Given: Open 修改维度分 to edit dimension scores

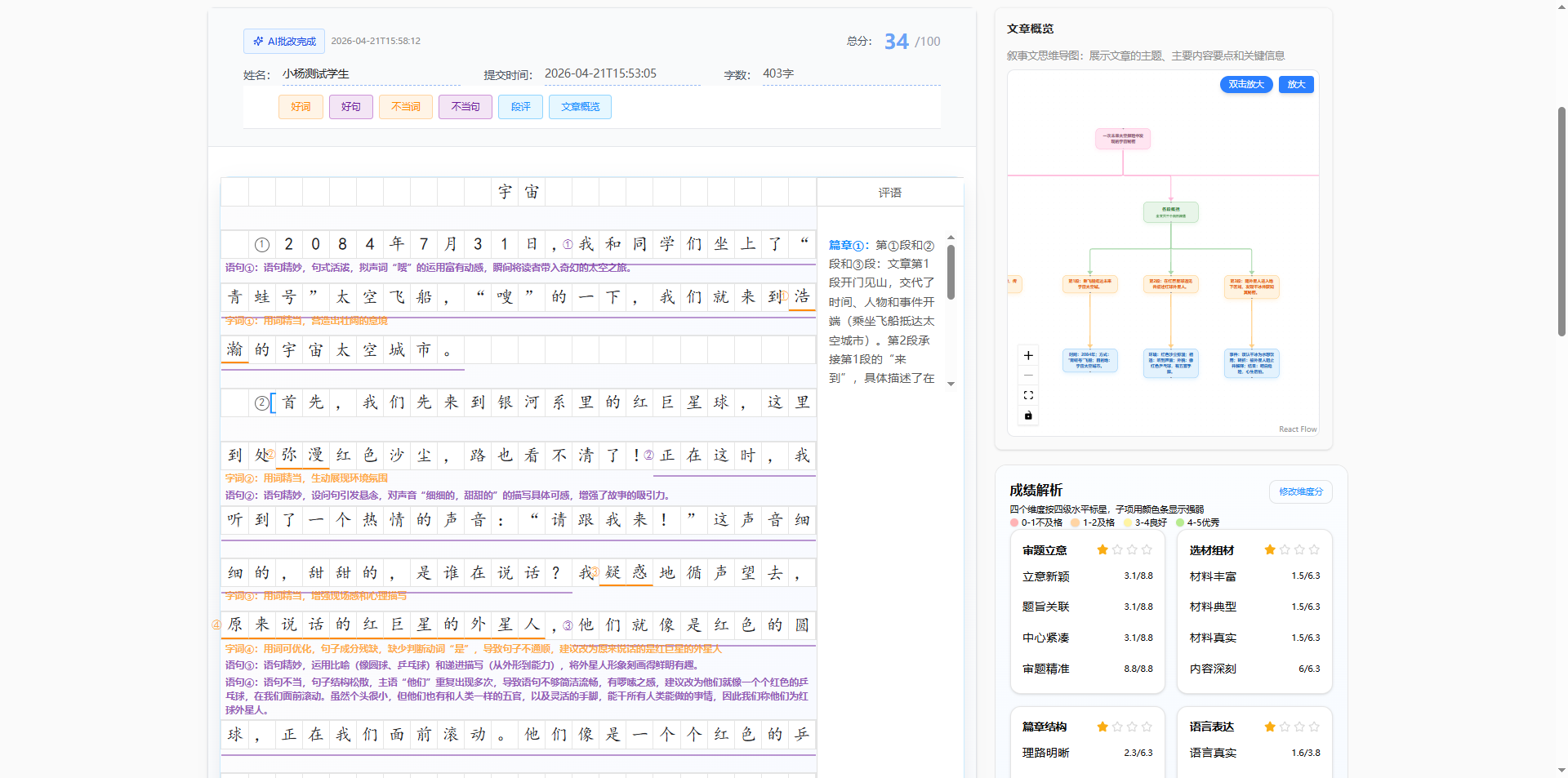Looking at the screenshot, I should [1301, 491].
